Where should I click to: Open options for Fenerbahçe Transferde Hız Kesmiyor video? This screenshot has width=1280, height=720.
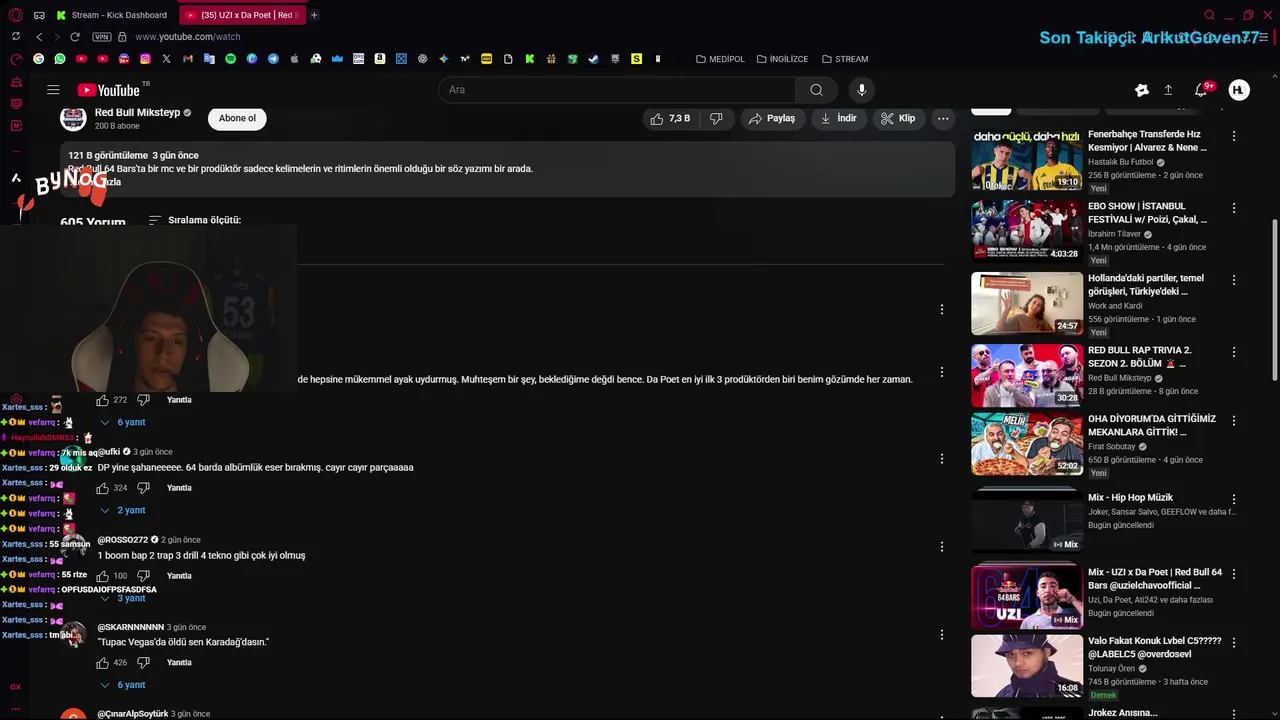pyautogui.click(x=1234, y=136)
